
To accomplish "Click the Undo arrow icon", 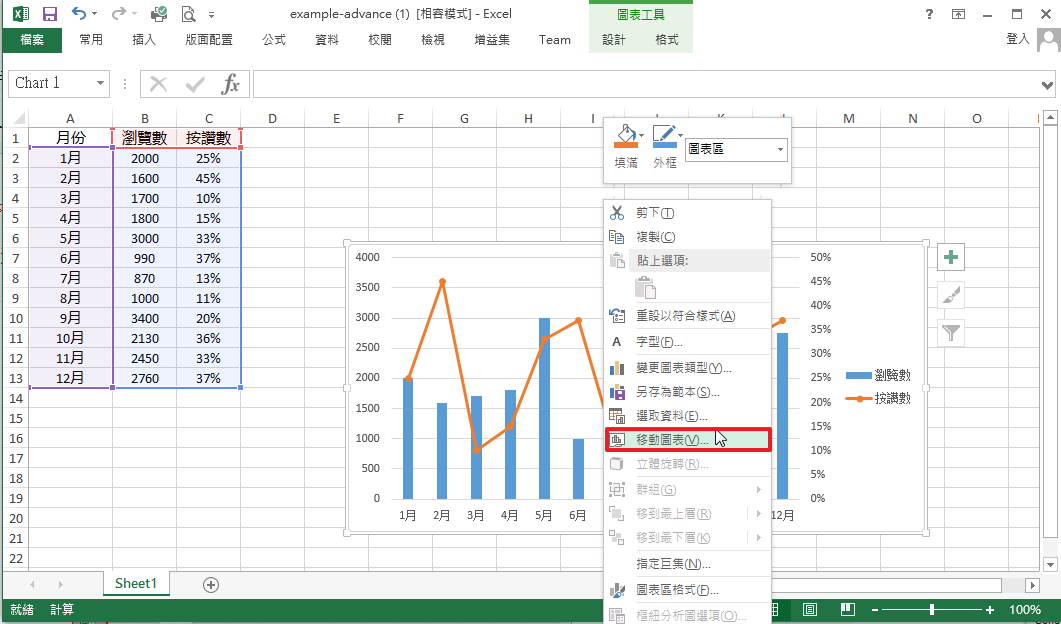I will pos(80,14).
